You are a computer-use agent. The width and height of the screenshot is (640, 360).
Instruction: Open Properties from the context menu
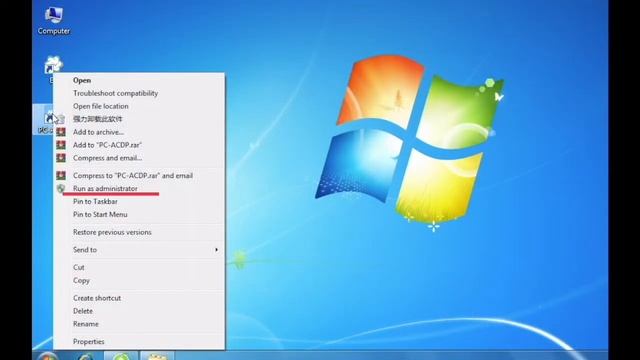point(139,342)
